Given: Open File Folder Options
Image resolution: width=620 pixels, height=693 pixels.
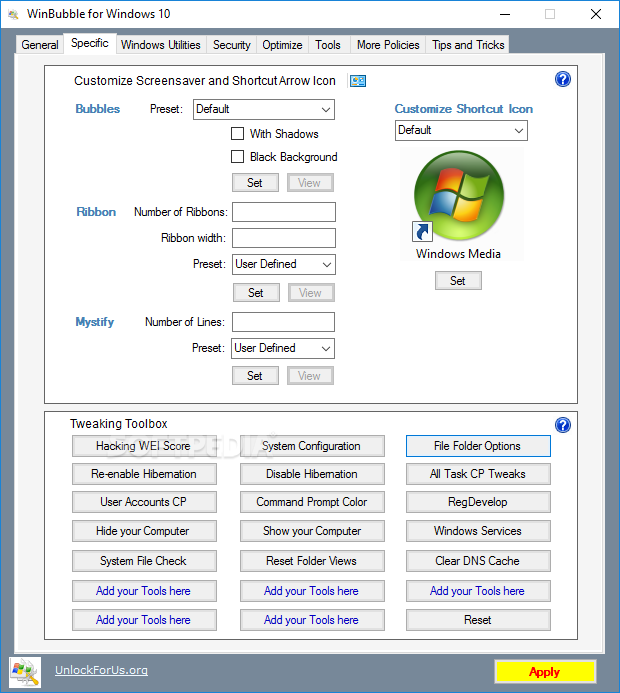Looking at the screenshot, I should (x=478, y=446).
